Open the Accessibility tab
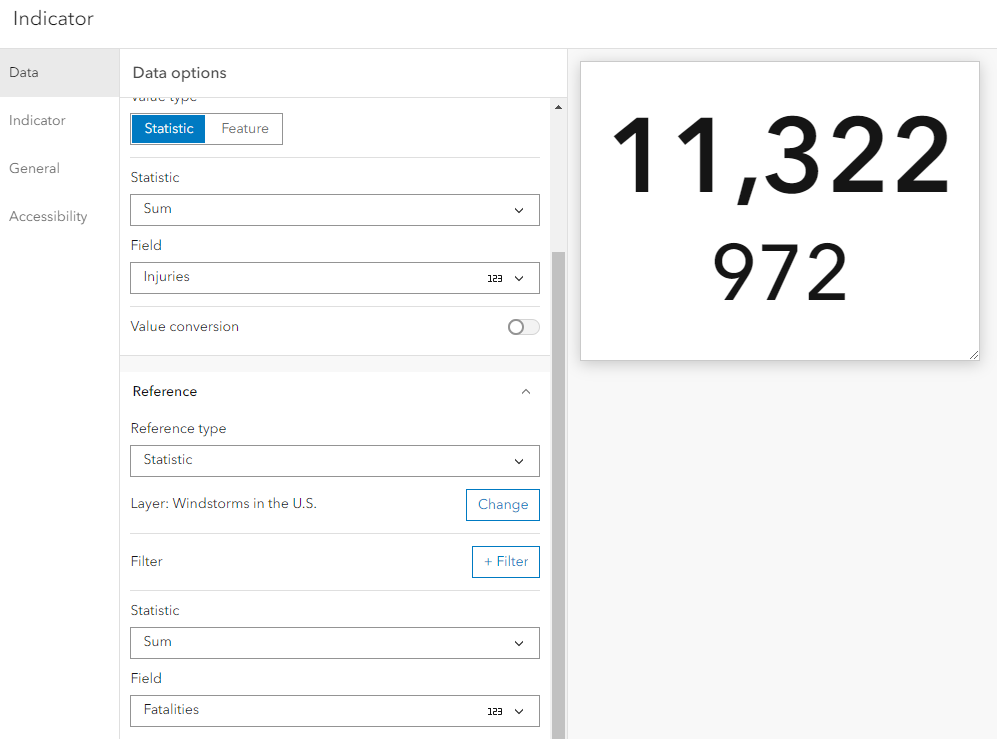The image size is (997, 739). coord(48,216)
